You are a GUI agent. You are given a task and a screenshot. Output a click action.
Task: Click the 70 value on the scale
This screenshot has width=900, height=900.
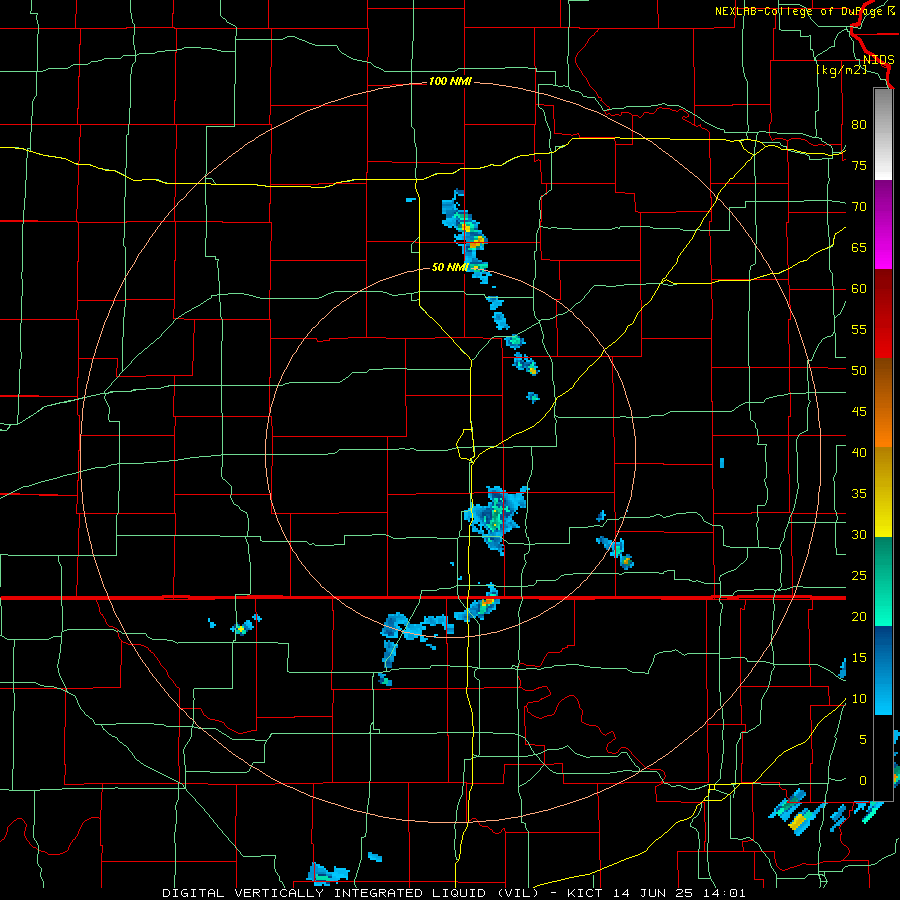(x=859, y=207)
